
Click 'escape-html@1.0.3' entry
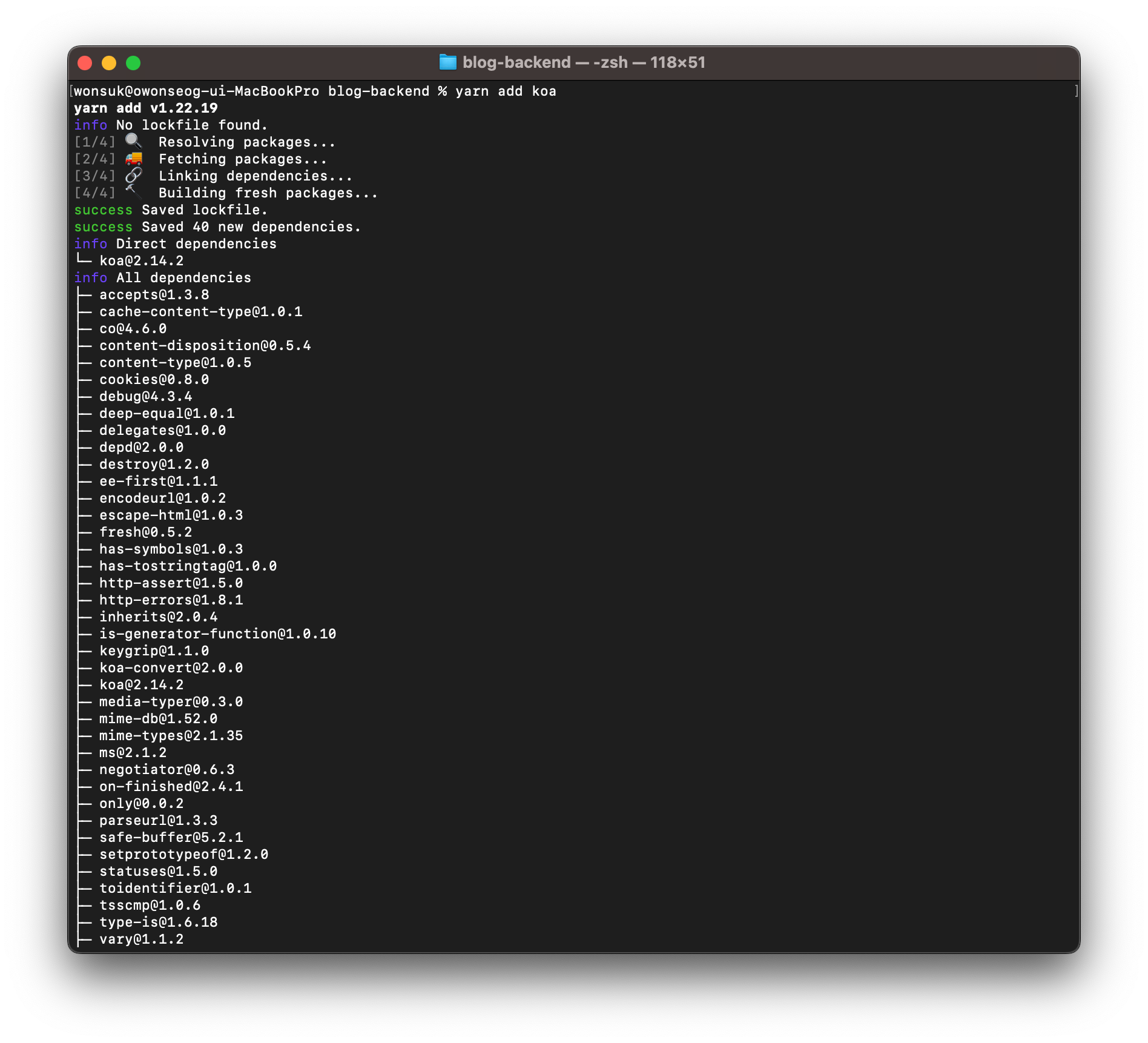coord(171,515)
